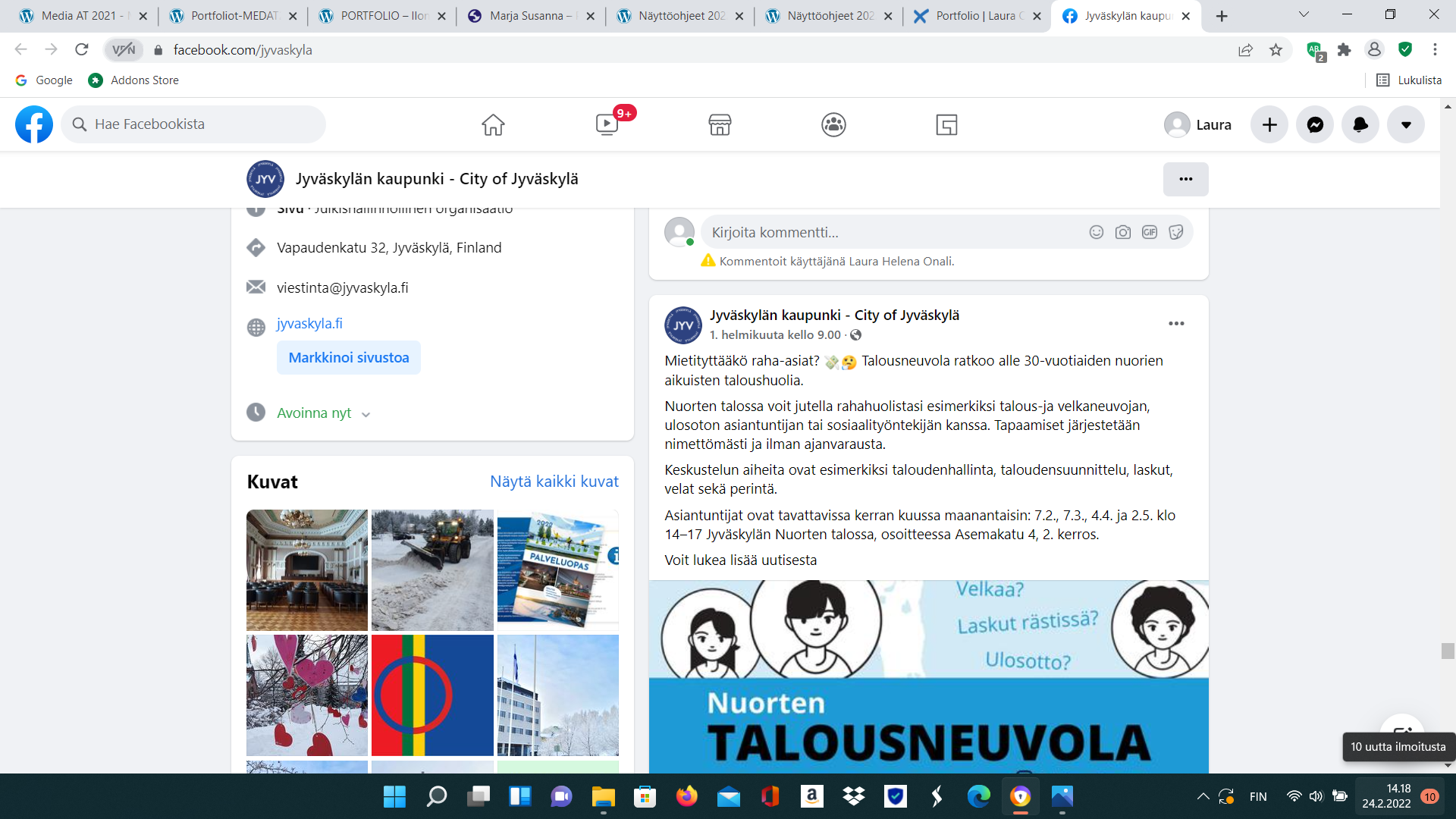Switch to Portfolio | Laura tab

click(977, 16)
